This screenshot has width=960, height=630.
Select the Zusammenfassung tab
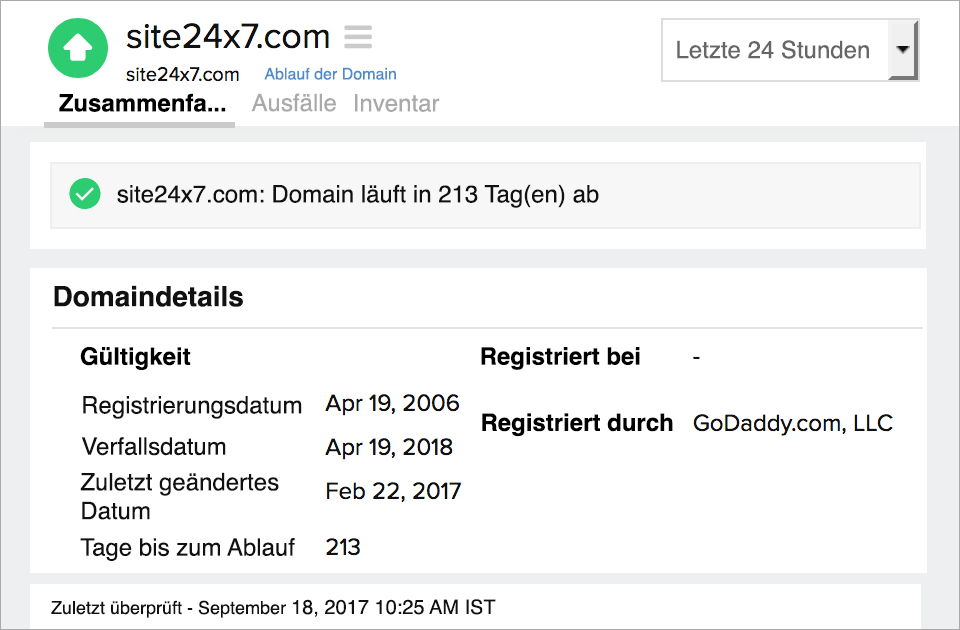tap(138, 103)
